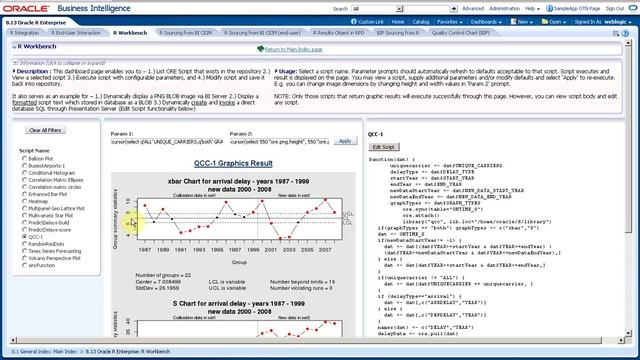
Task: Expand the Dashboards dropdown
Action: tap(486, 22)
